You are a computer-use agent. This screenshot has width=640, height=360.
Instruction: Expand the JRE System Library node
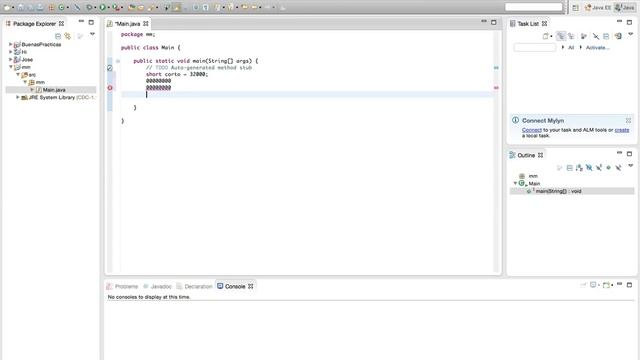click(18, 97)
